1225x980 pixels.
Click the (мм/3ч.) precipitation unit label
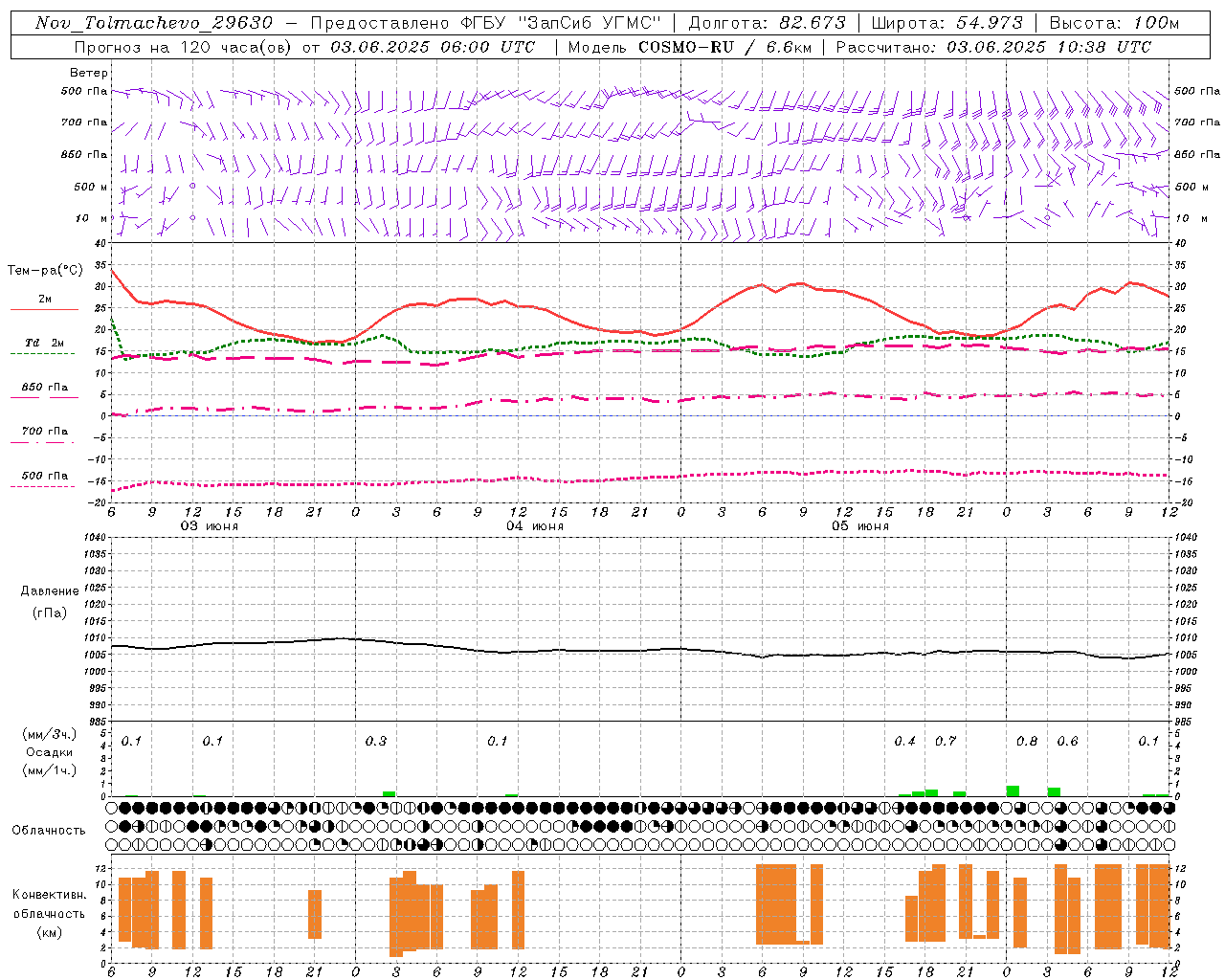[49, 734]
